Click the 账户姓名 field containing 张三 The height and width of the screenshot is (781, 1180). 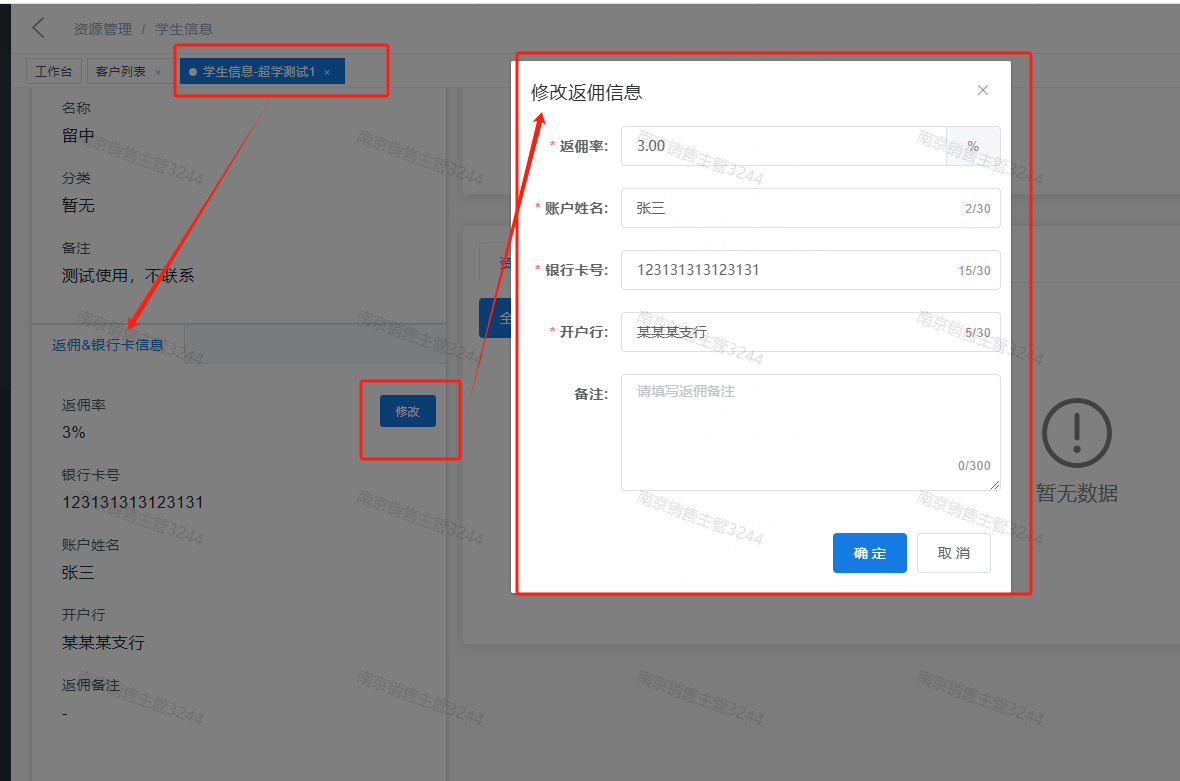(790, 208)
